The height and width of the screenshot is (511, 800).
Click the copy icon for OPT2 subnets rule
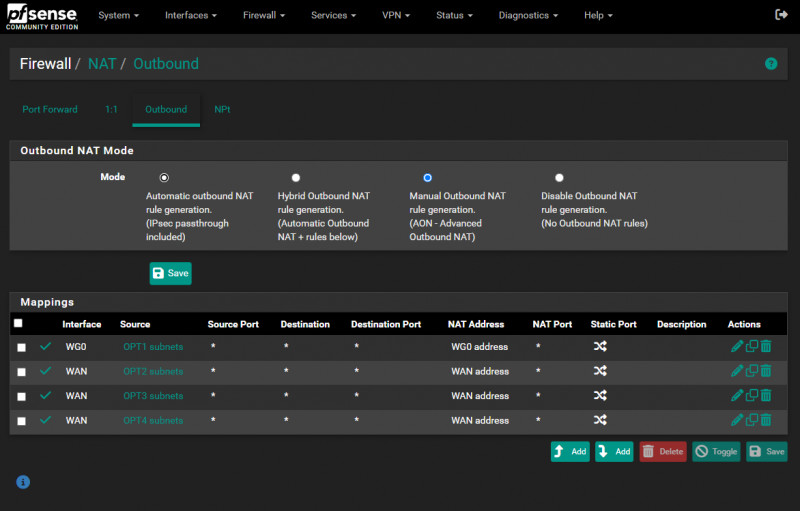[751, 371]
